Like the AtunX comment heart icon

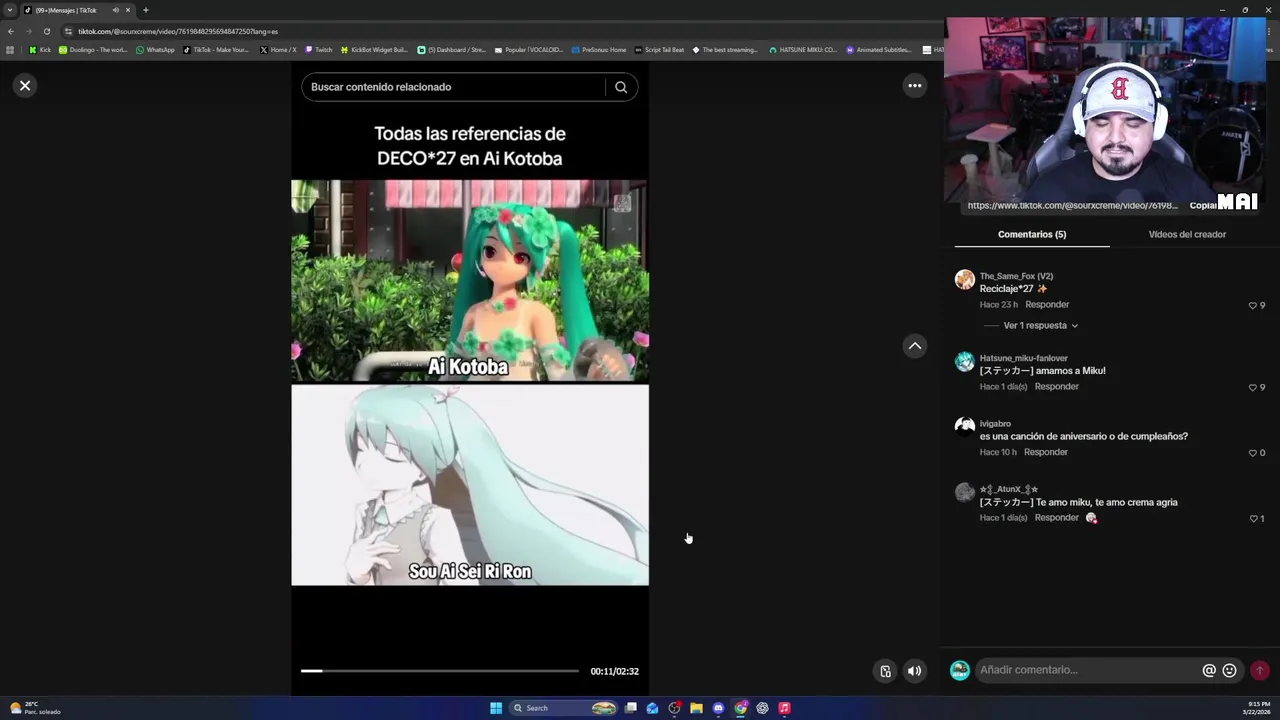coord(1253,519)
